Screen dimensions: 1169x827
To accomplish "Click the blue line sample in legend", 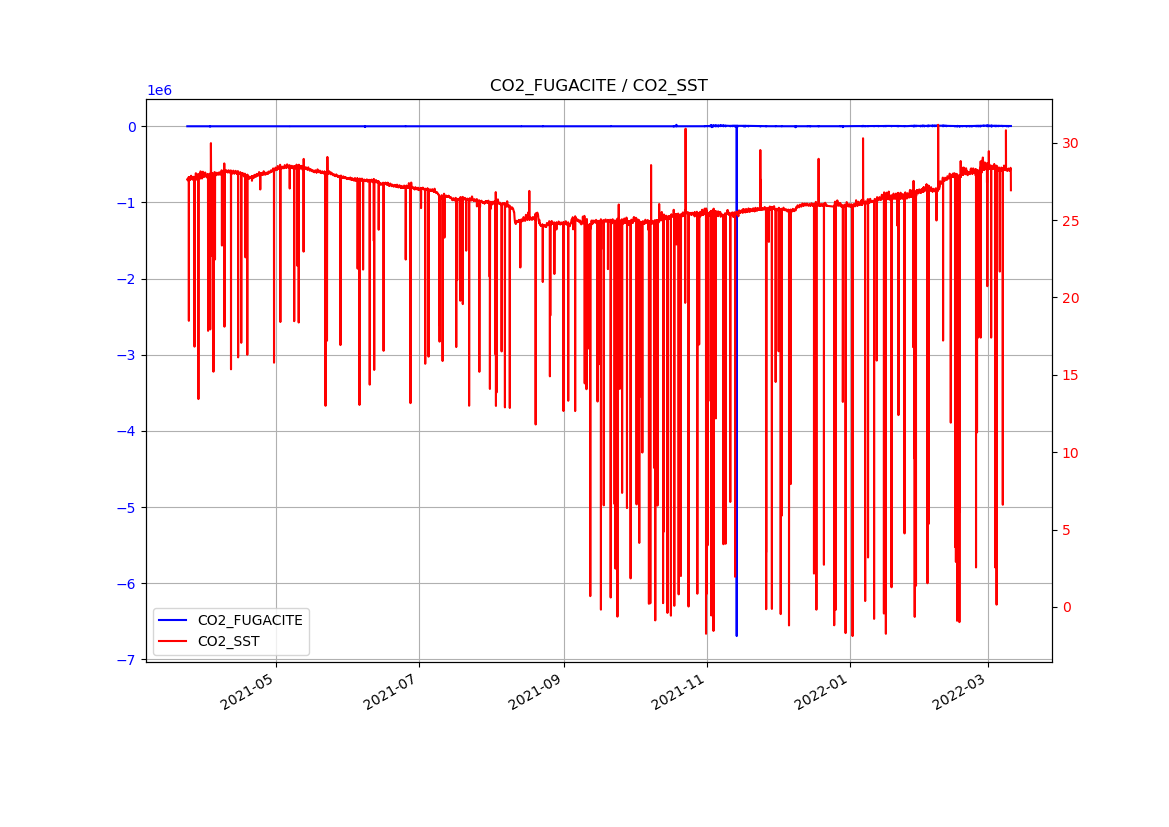I will click(173, 620).
